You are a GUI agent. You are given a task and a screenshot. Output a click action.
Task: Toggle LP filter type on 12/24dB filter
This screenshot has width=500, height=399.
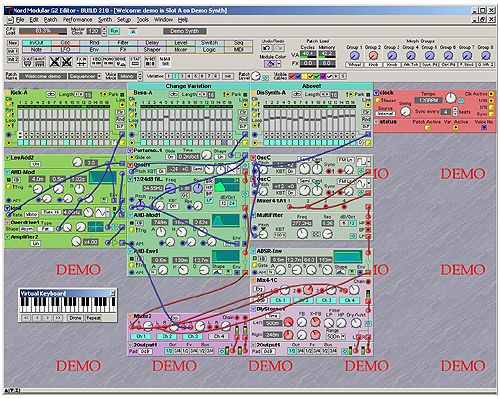point(209,200)
